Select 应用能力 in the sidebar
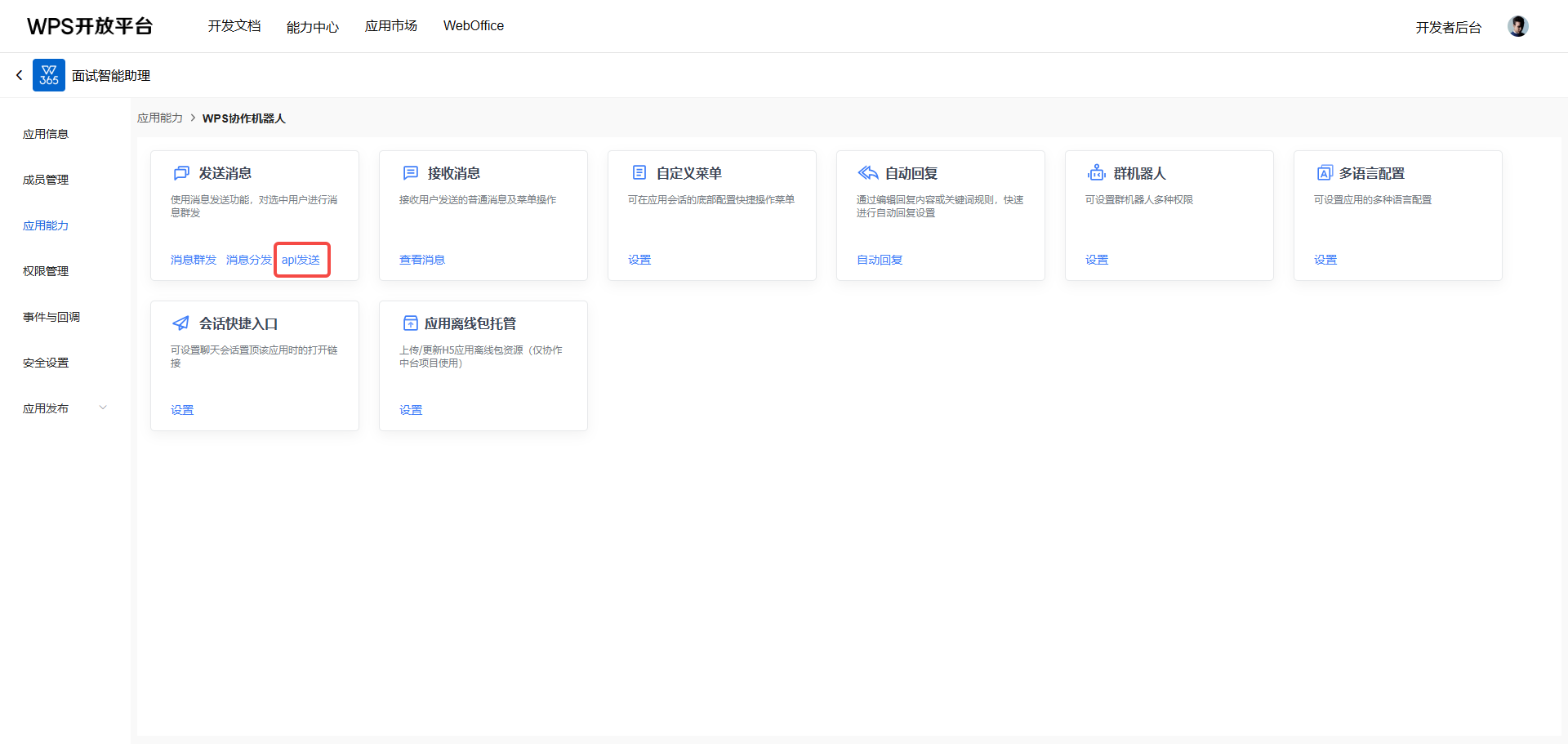The width and height of the screenshot is (1568, 744). 46,225
